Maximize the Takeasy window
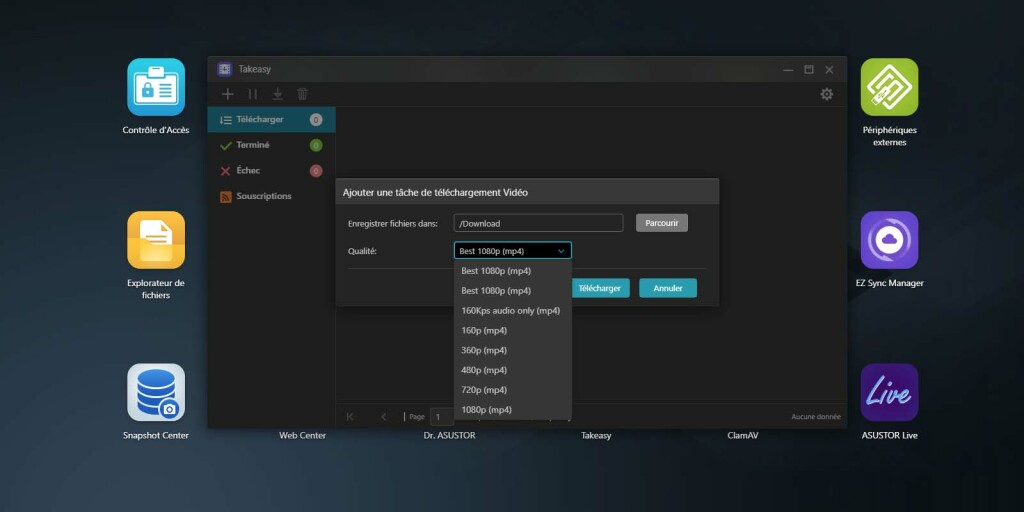Screen dimensions: 1024x512 (x=808, y=70)
